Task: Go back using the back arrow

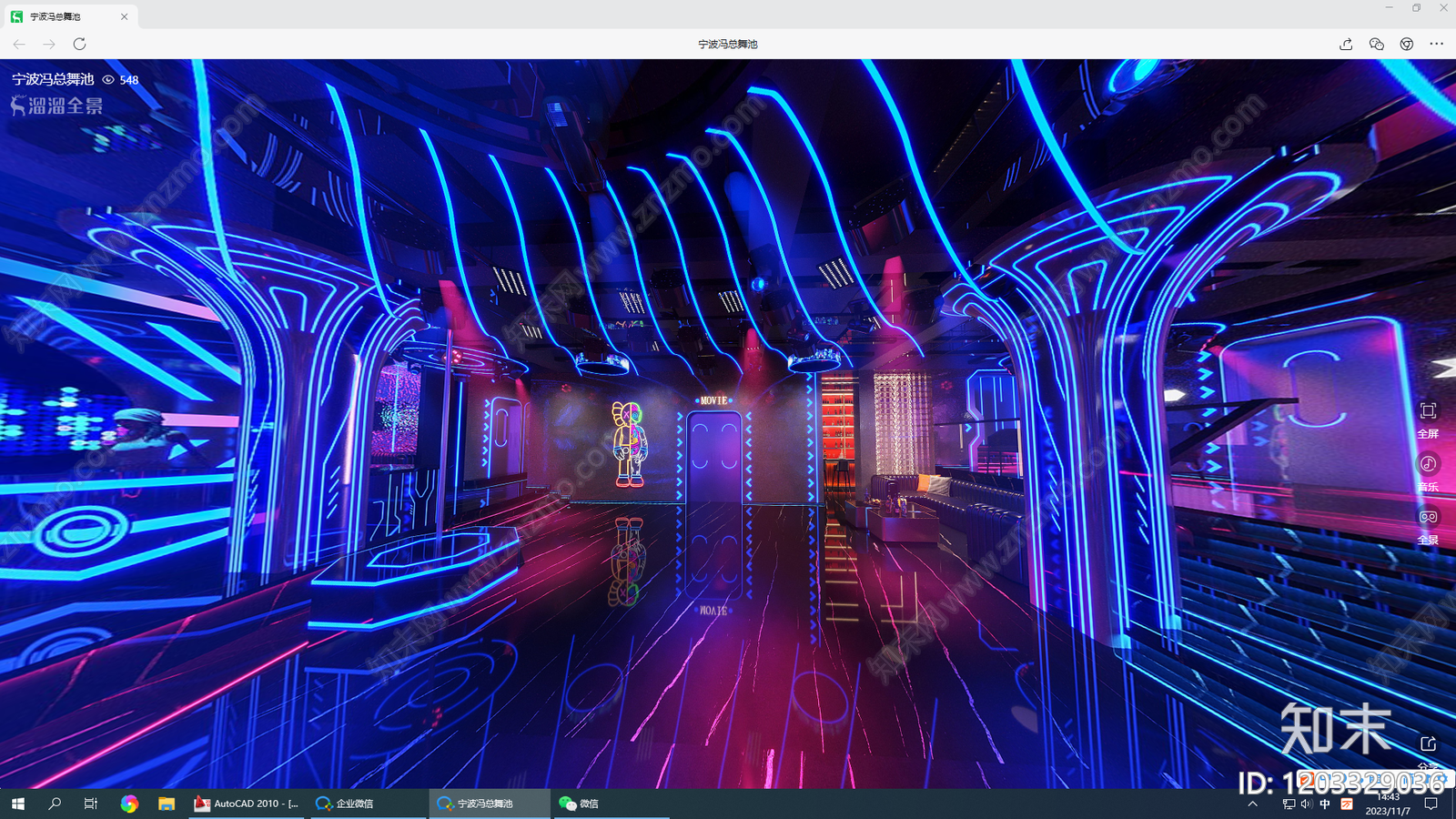Action: pyautogui.click(x=19, y=44)
